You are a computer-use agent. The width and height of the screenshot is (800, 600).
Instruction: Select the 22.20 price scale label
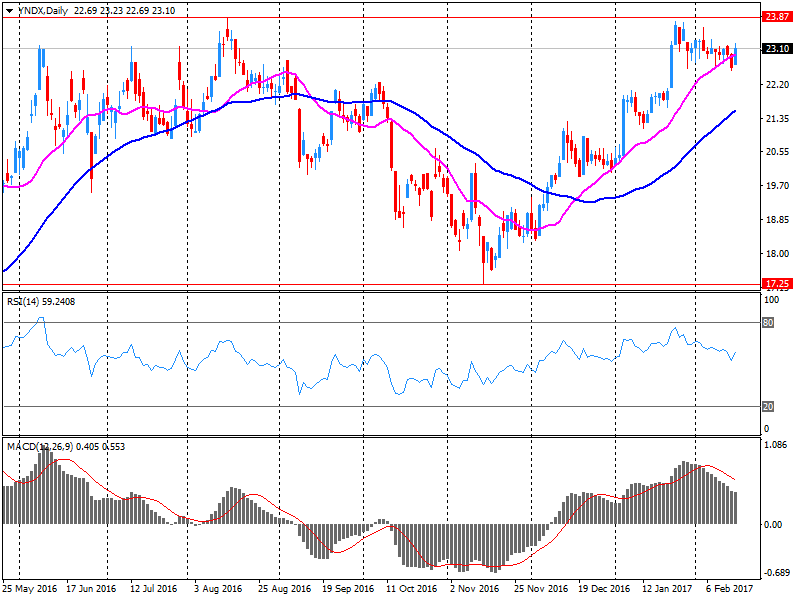(x=777, y=85)
